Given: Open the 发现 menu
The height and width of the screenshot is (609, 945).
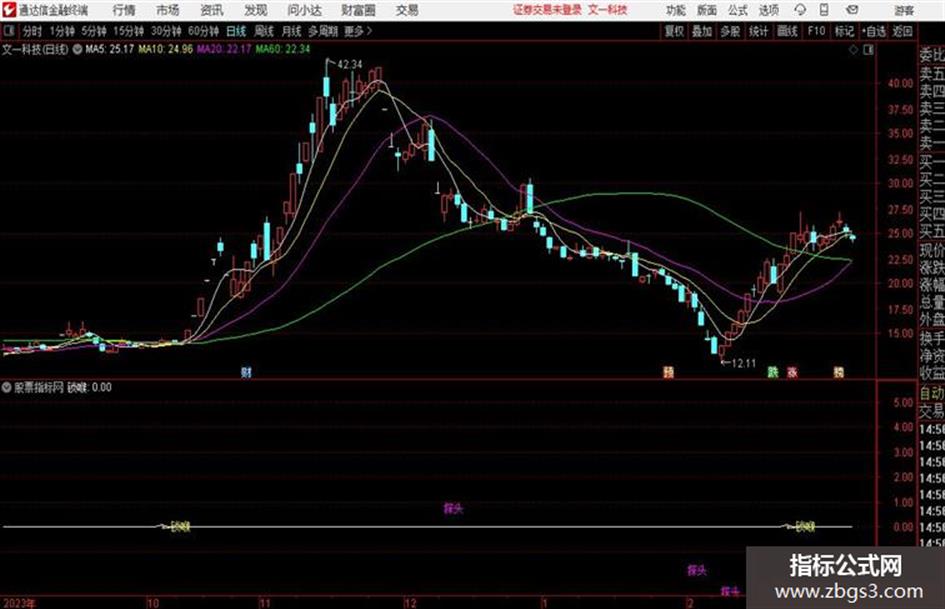Looking at the screenshot, I should (256, 10).
